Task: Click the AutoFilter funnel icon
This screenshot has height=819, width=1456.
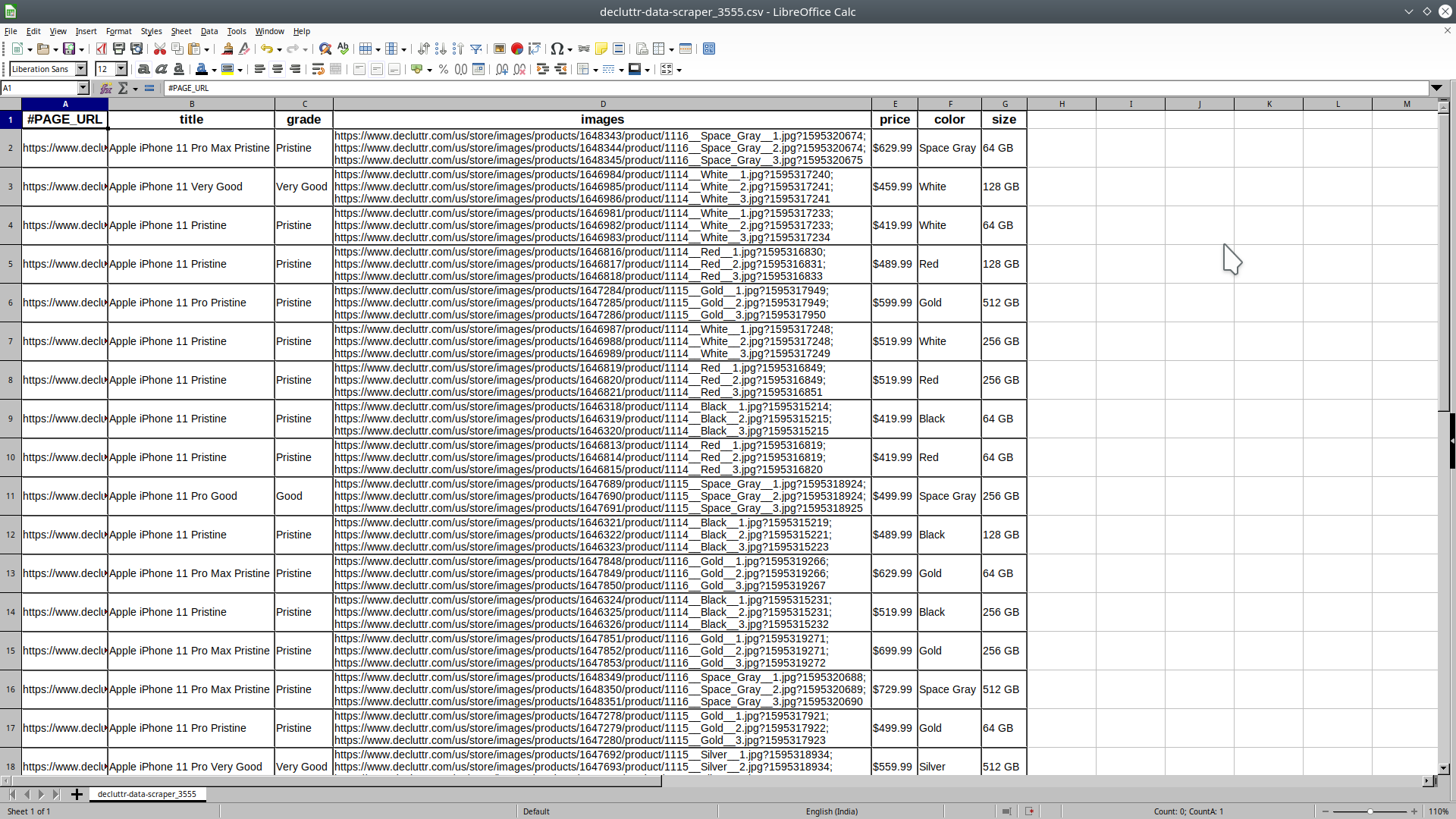Action: click(476, 49)
